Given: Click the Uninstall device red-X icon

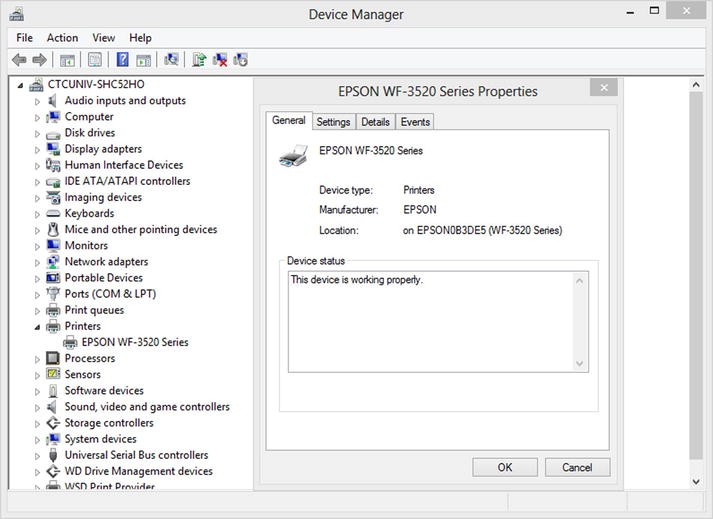Looking at the screenshot, I should click(220, 60).
